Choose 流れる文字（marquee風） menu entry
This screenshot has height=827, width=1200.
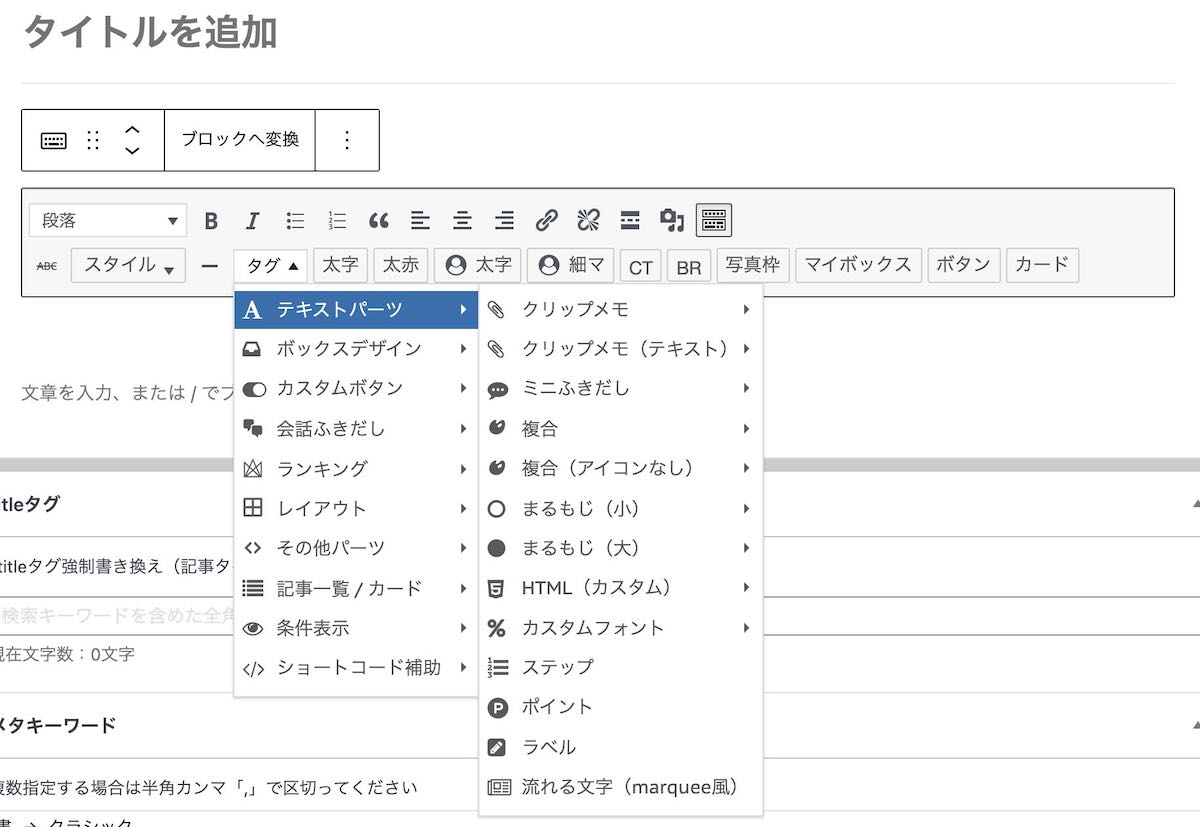pyautogui.click(x=629, y=787)
